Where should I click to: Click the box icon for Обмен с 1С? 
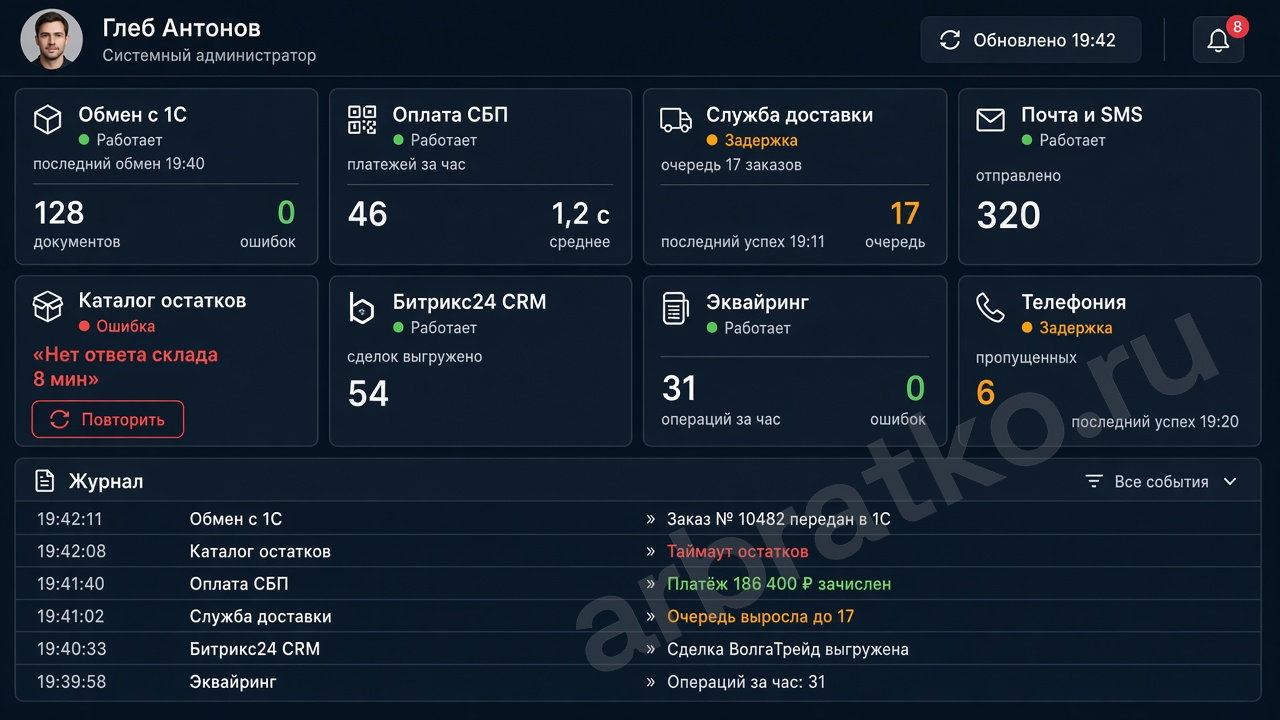(48, 120)
